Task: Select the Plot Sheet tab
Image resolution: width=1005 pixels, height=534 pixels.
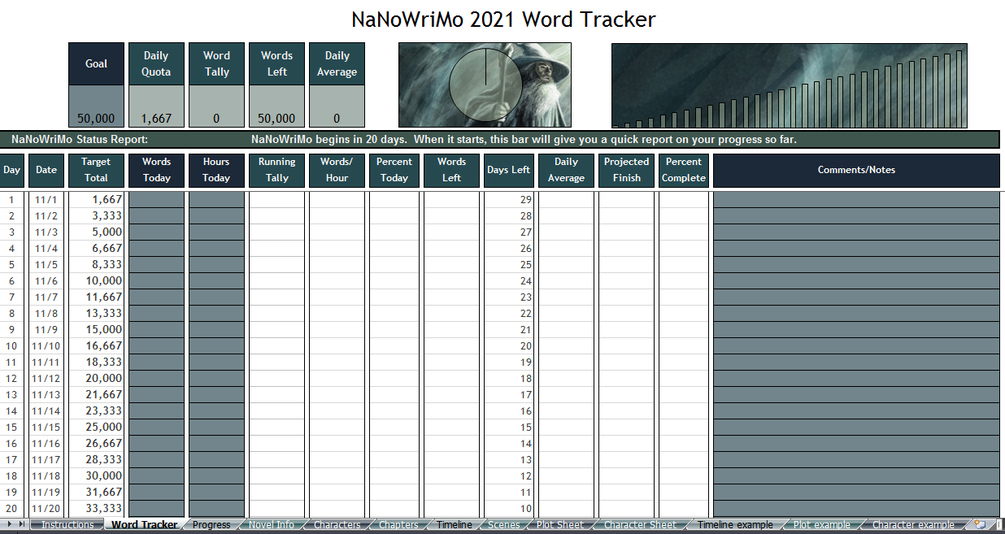Action: coord(560,525)
